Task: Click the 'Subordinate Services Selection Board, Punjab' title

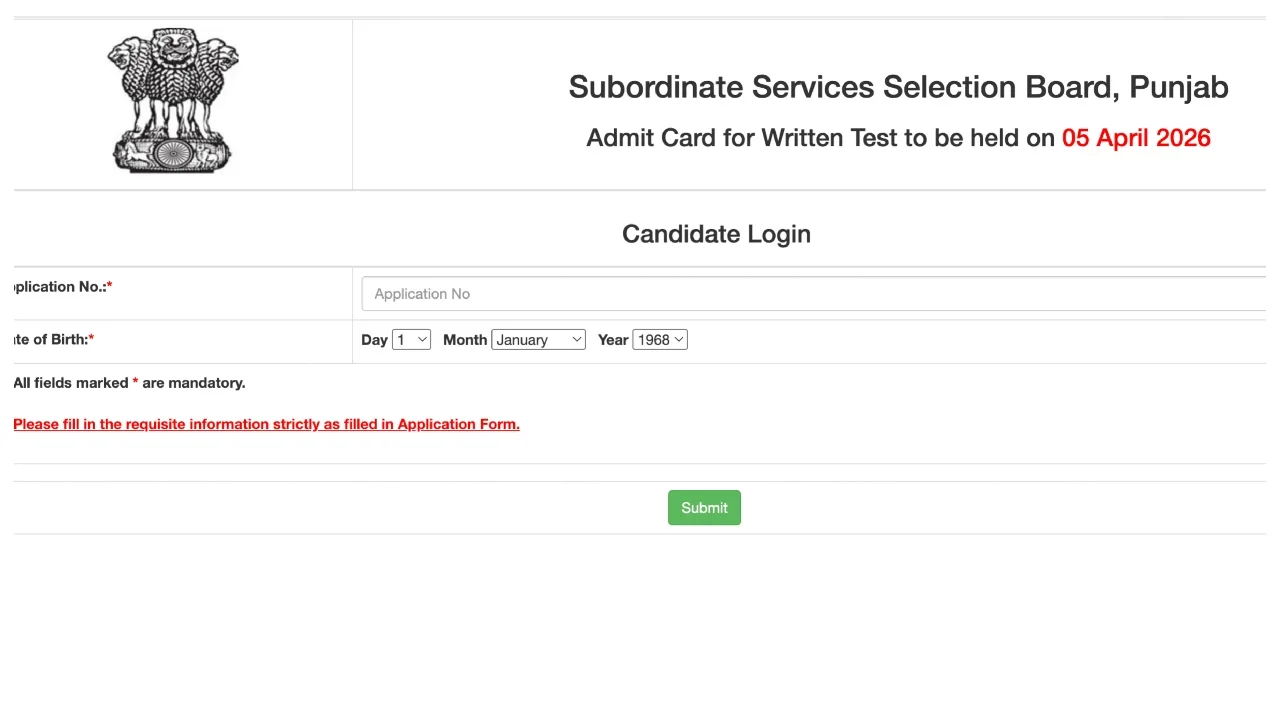Action: pyautogui.click(x=897, y=87)
